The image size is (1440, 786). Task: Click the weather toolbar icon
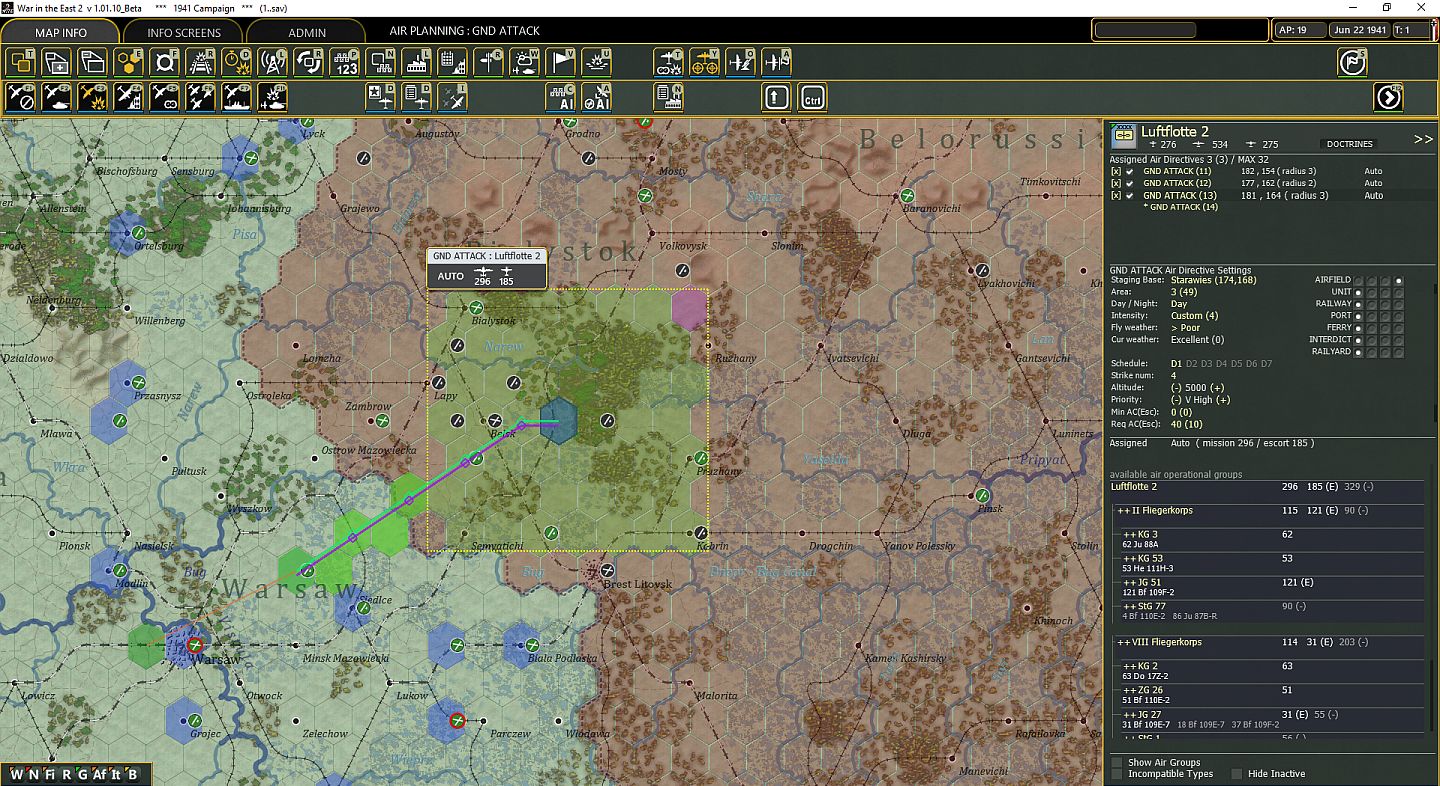525,62
